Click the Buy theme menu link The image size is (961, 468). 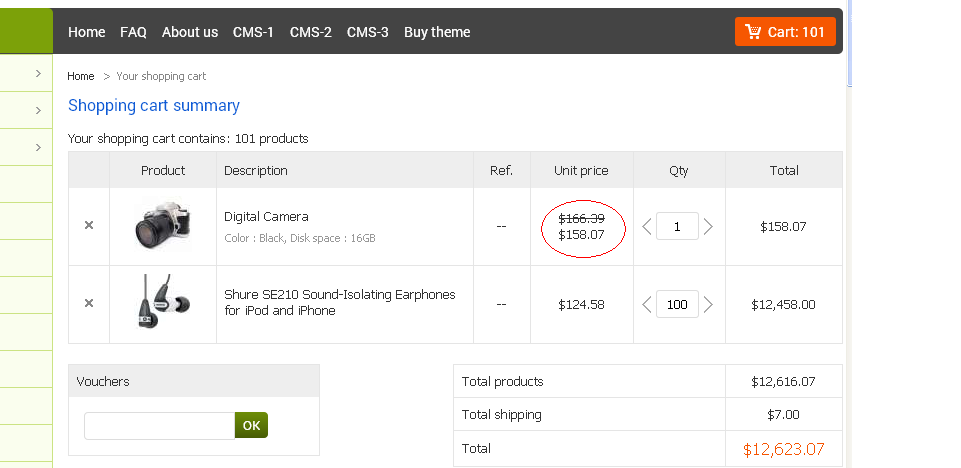(x=437, y=32)
